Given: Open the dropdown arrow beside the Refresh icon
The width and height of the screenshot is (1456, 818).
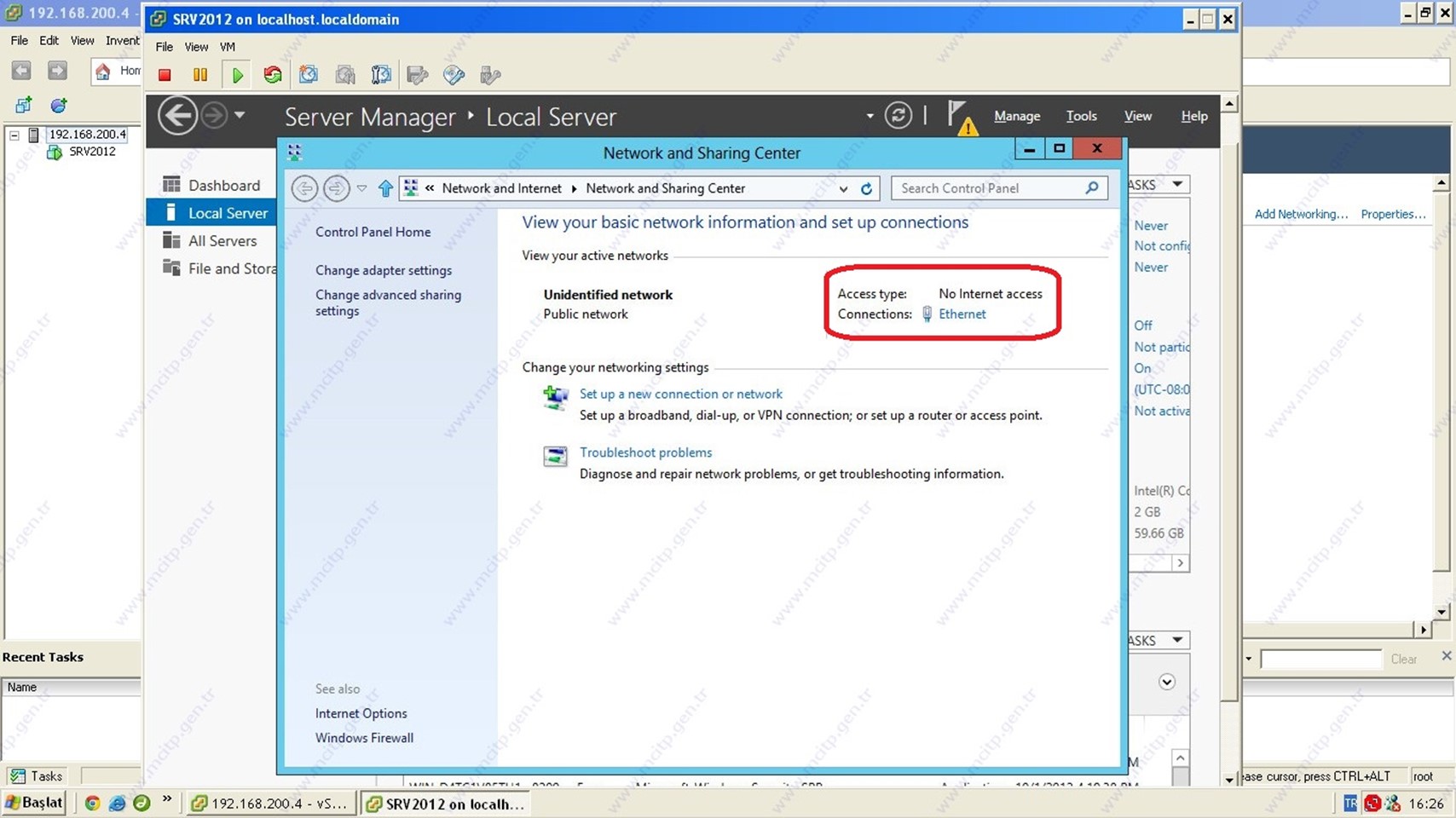Looking at the screenshot, I should [870, 116].
